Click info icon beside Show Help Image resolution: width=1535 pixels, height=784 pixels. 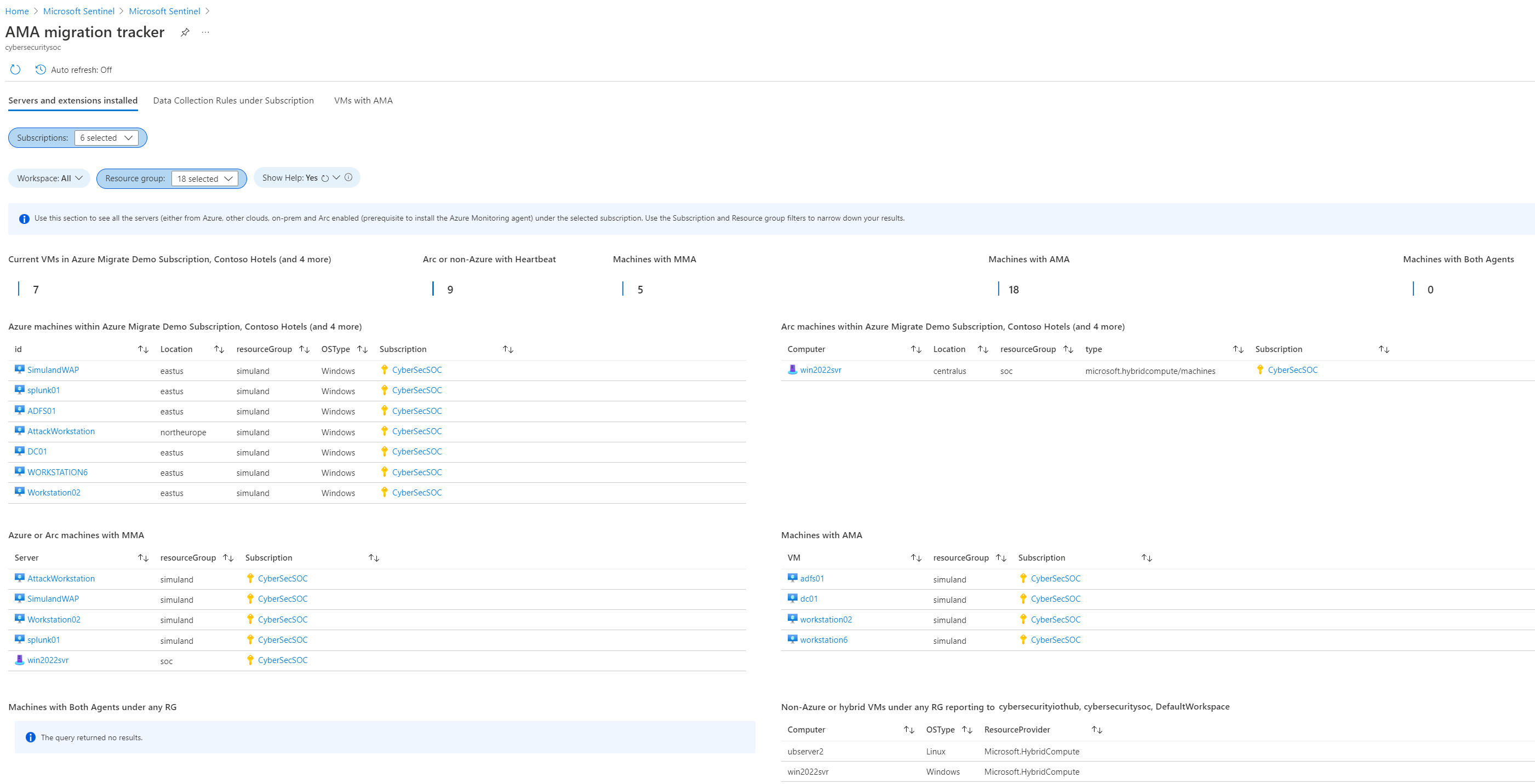coord(348,177)
